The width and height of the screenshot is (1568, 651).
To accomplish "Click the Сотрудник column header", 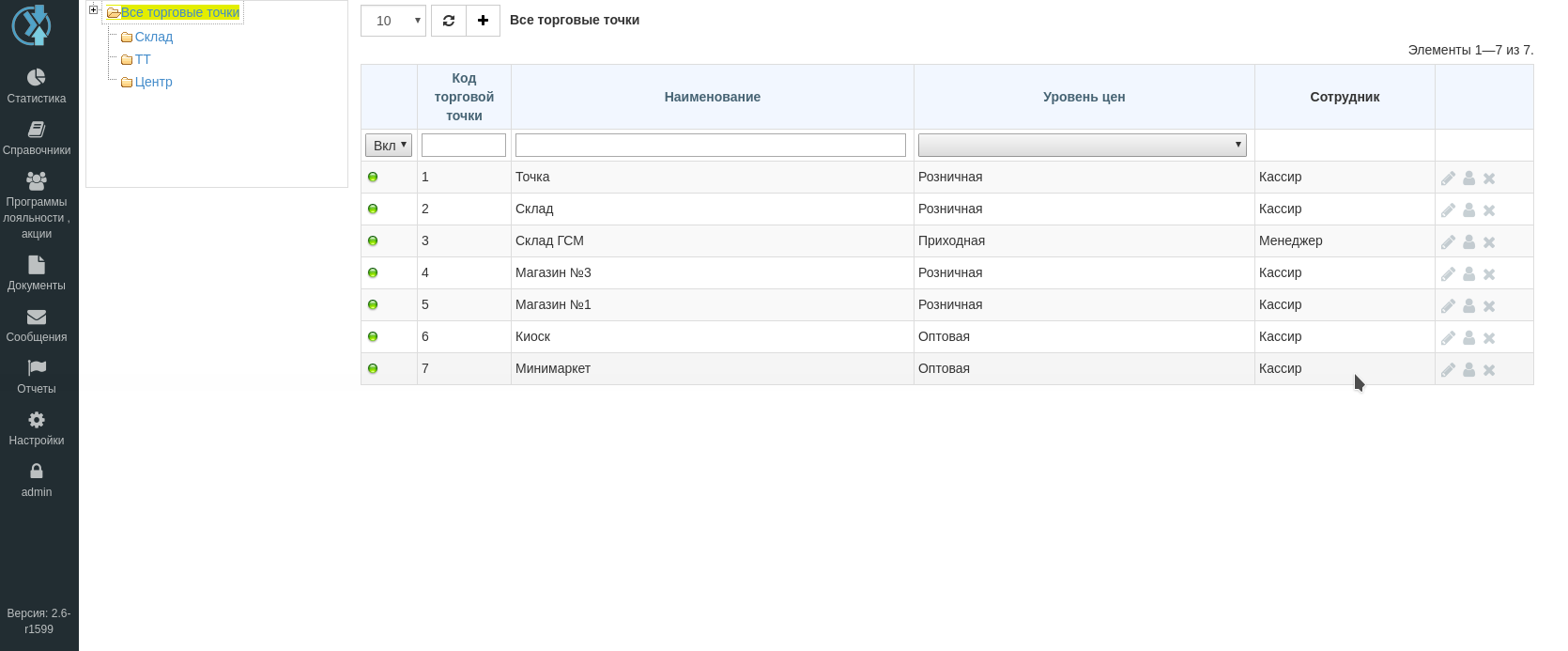I will point(1345,97).
